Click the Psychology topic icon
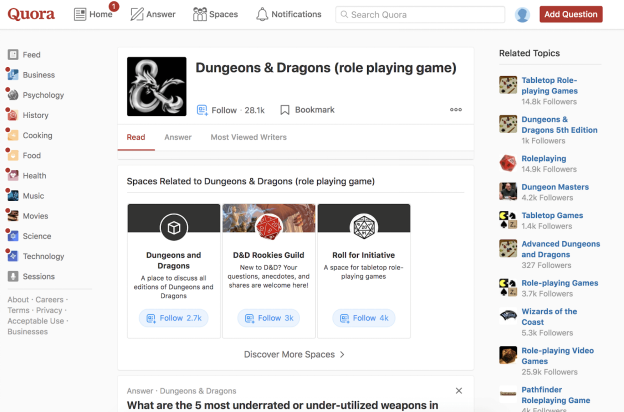Viewport: 624px width, 412px height. tap(13, 95)
